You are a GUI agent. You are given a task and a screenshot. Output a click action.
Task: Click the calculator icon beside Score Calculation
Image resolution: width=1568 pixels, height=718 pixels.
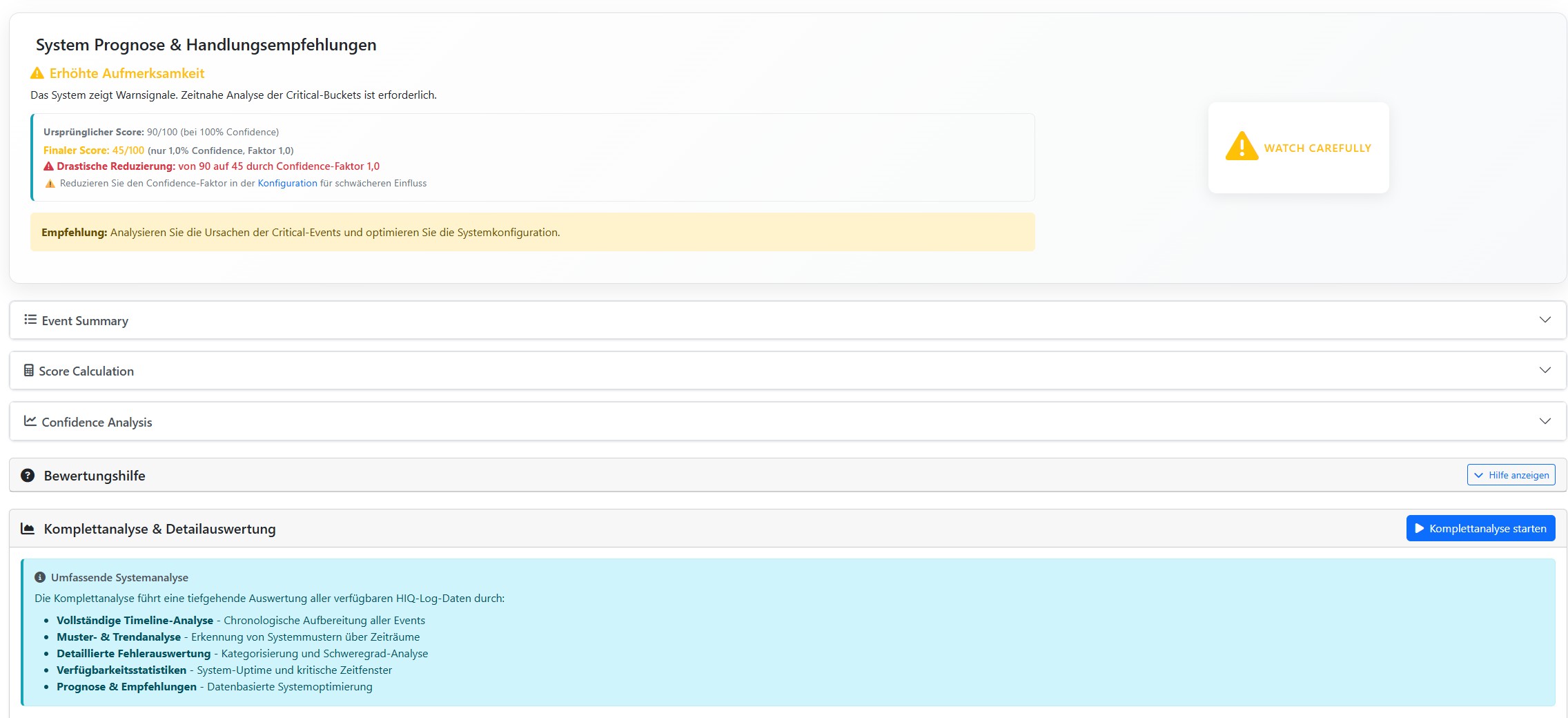click(29, 371)
